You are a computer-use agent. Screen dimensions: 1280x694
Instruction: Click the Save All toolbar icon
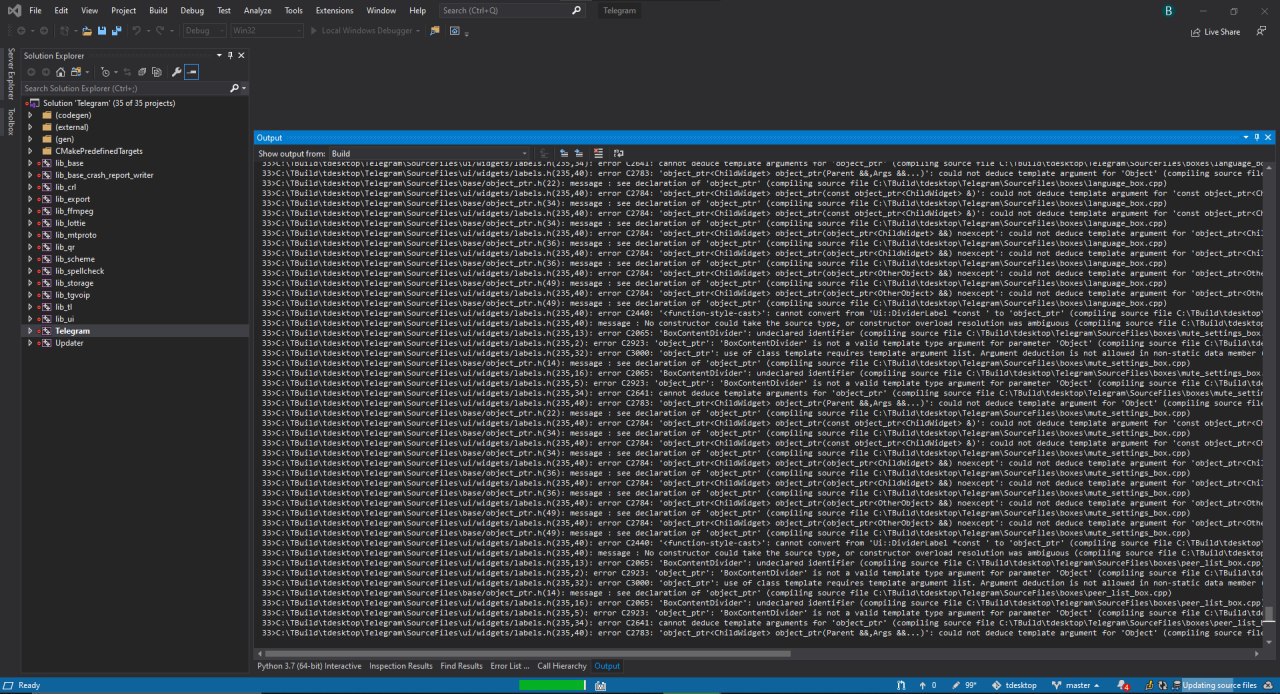(x=116, y=31)
